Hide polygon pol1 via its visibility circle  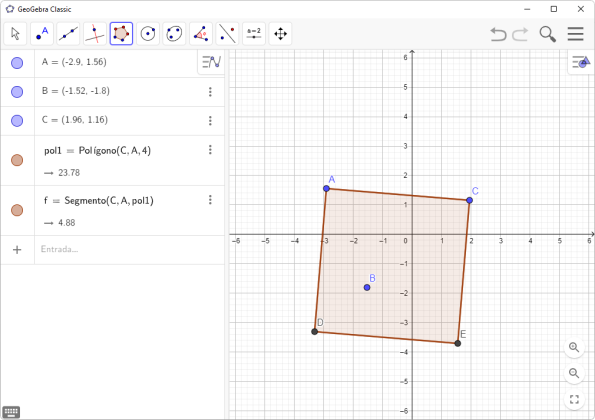click(x=17, y=160)
